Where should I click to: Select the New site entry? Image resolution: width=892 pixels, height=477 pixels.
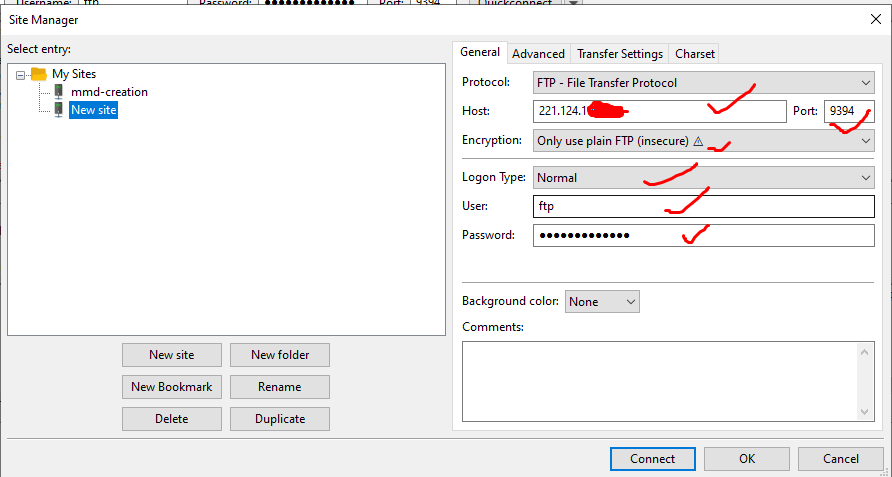pyautogui.click(x=93, y=110)
